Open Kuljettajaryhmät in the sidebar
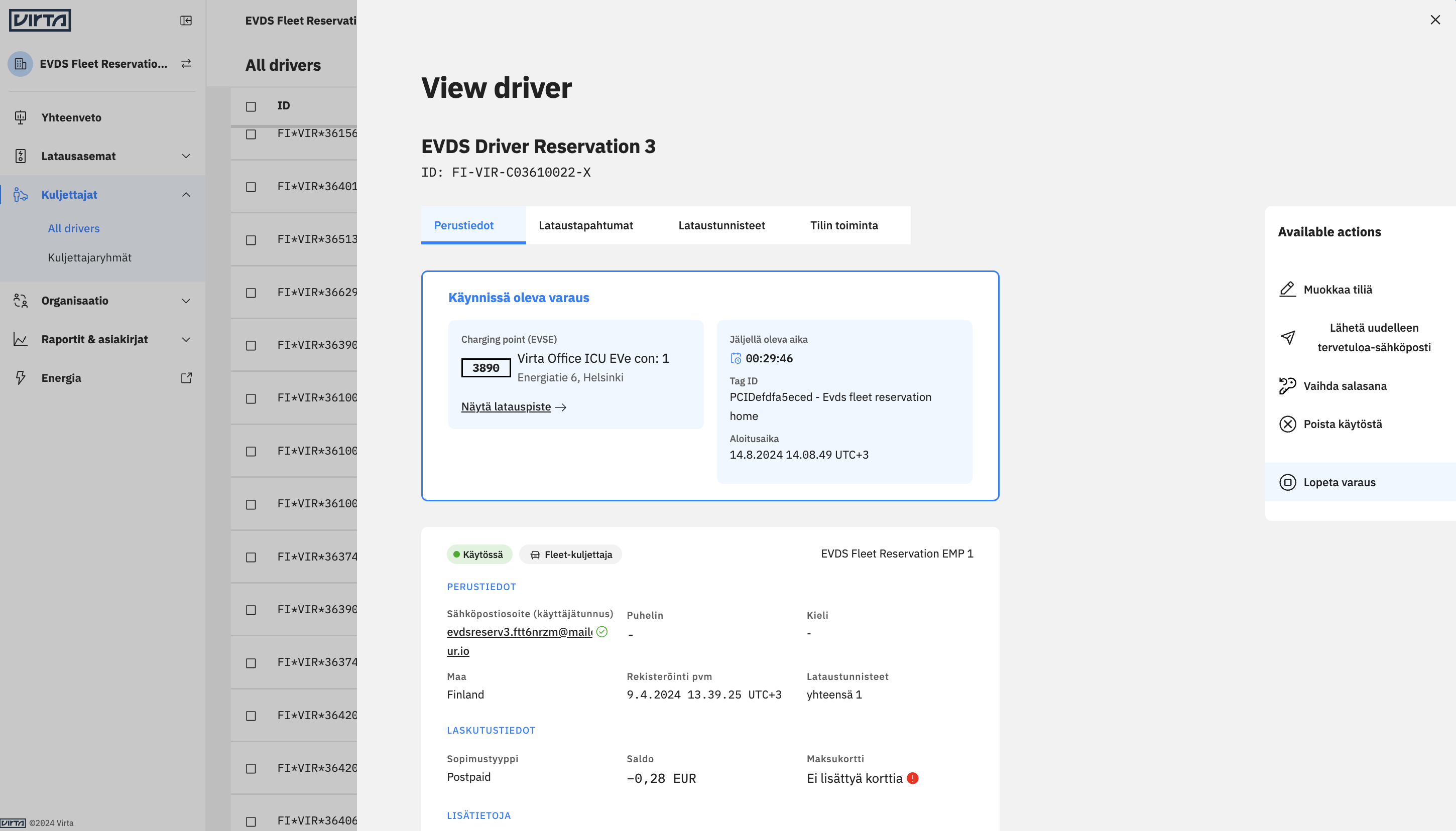1456x831 pixels. point(90,257)
